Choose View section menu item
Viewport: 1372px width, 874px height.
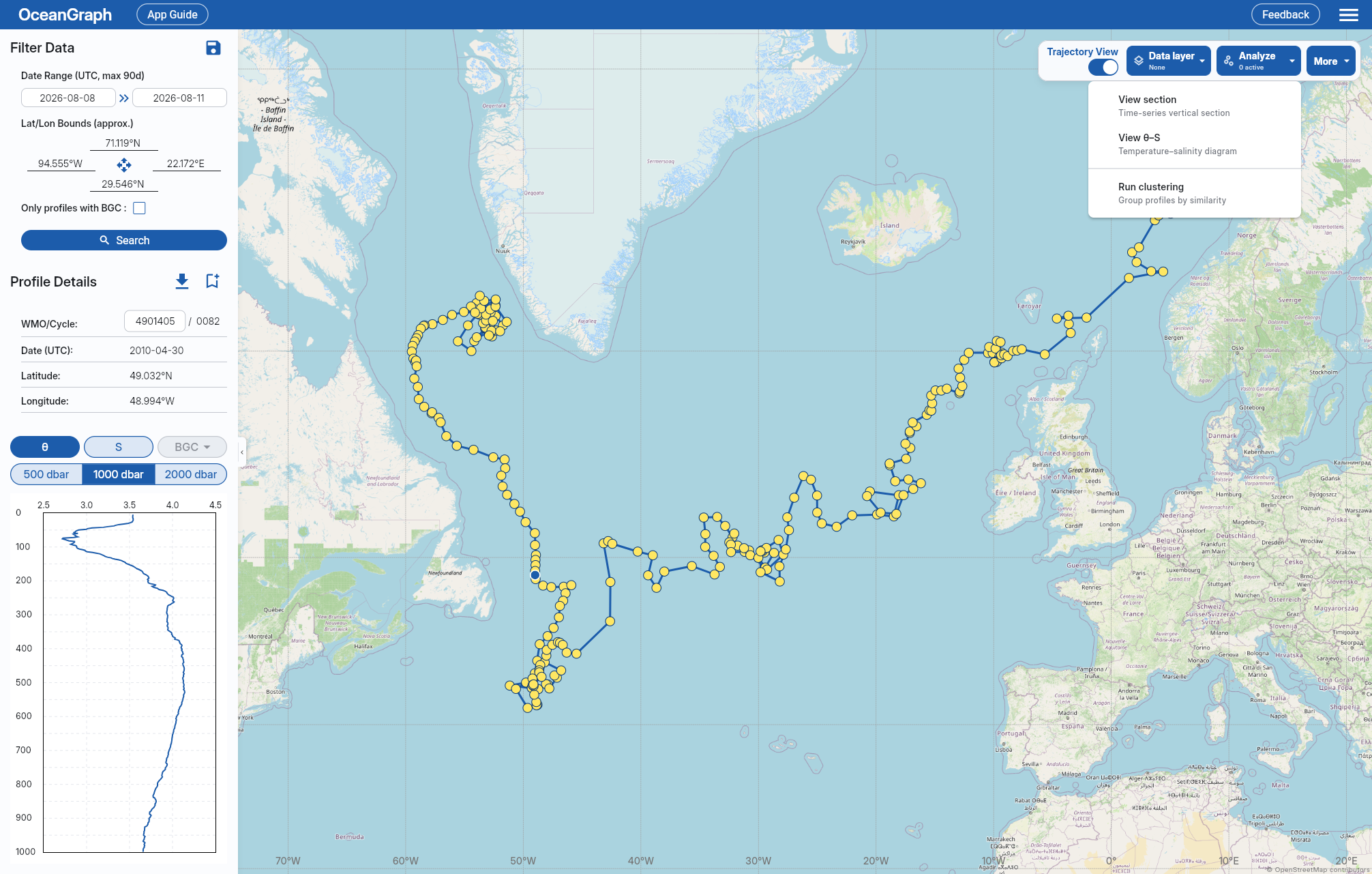point(1195,106)
